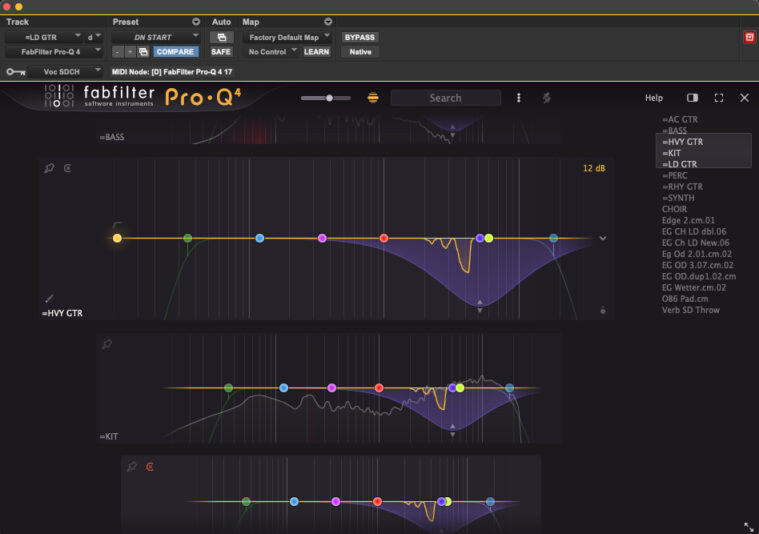Select the teal band dot in =KIT panel
This screenshot has height=534, width=759.
509,388
